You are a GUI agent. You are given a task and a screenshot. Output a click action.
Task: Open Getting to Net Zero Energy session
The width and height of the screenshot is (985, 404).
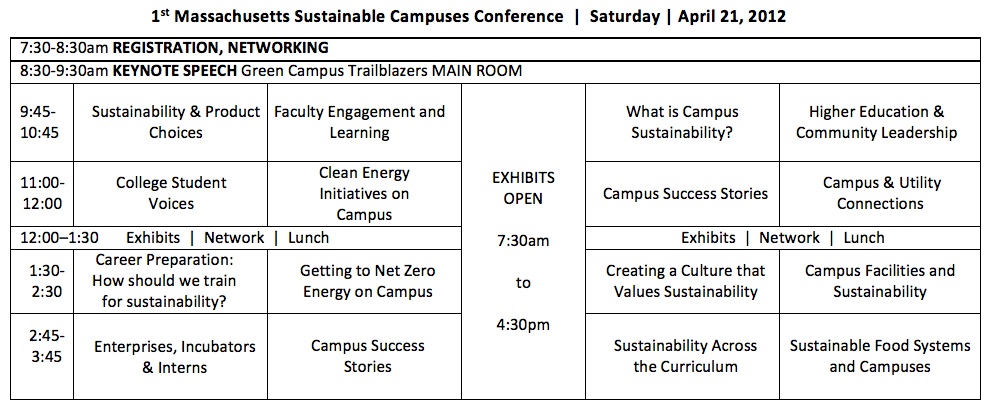point(364,281)
